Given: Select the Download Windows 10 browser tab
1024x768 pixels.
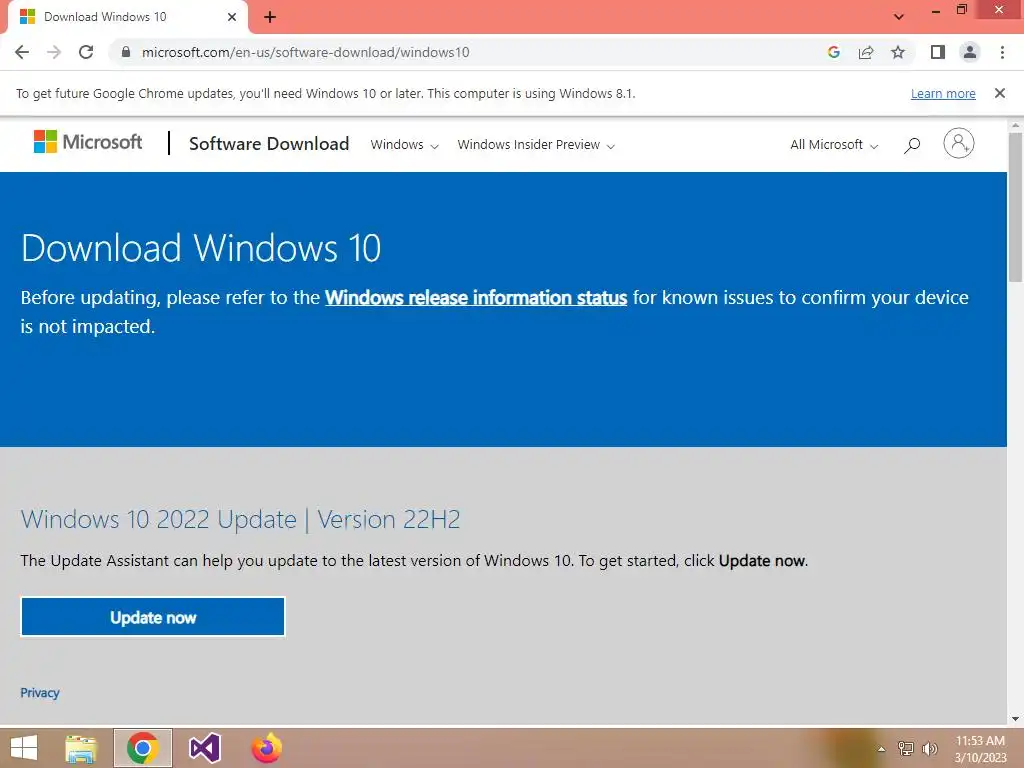Looking at the screenshot, I should (x=127, y=17).
